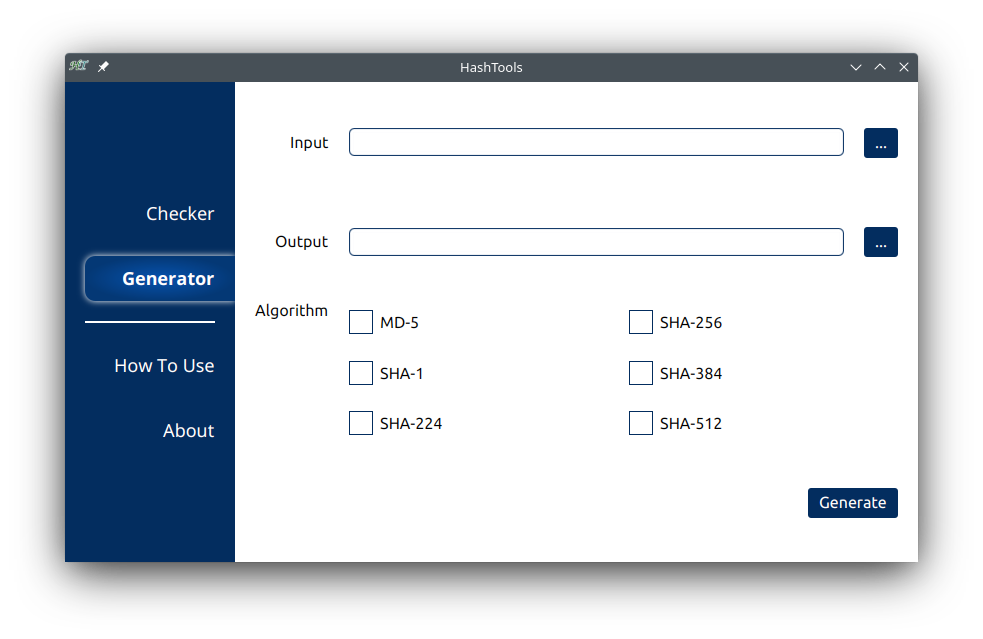983x639 pixels.
Task: Select the Generator sidebar tab
Action: [160, 278]
